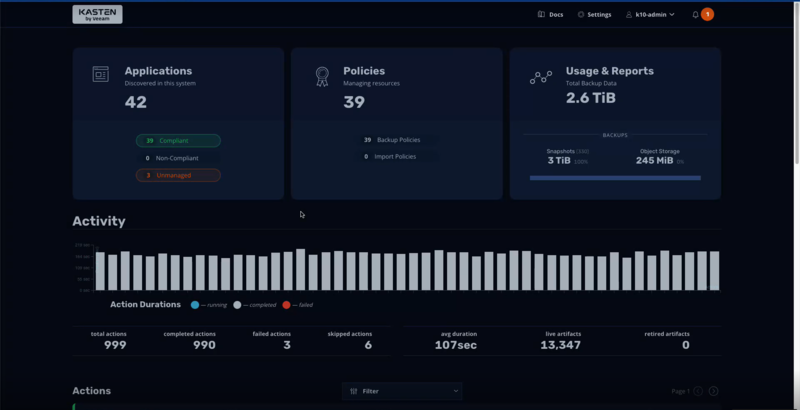800x410 pixels.
Task: Open the Docs book icon
Action: point(541,15)
